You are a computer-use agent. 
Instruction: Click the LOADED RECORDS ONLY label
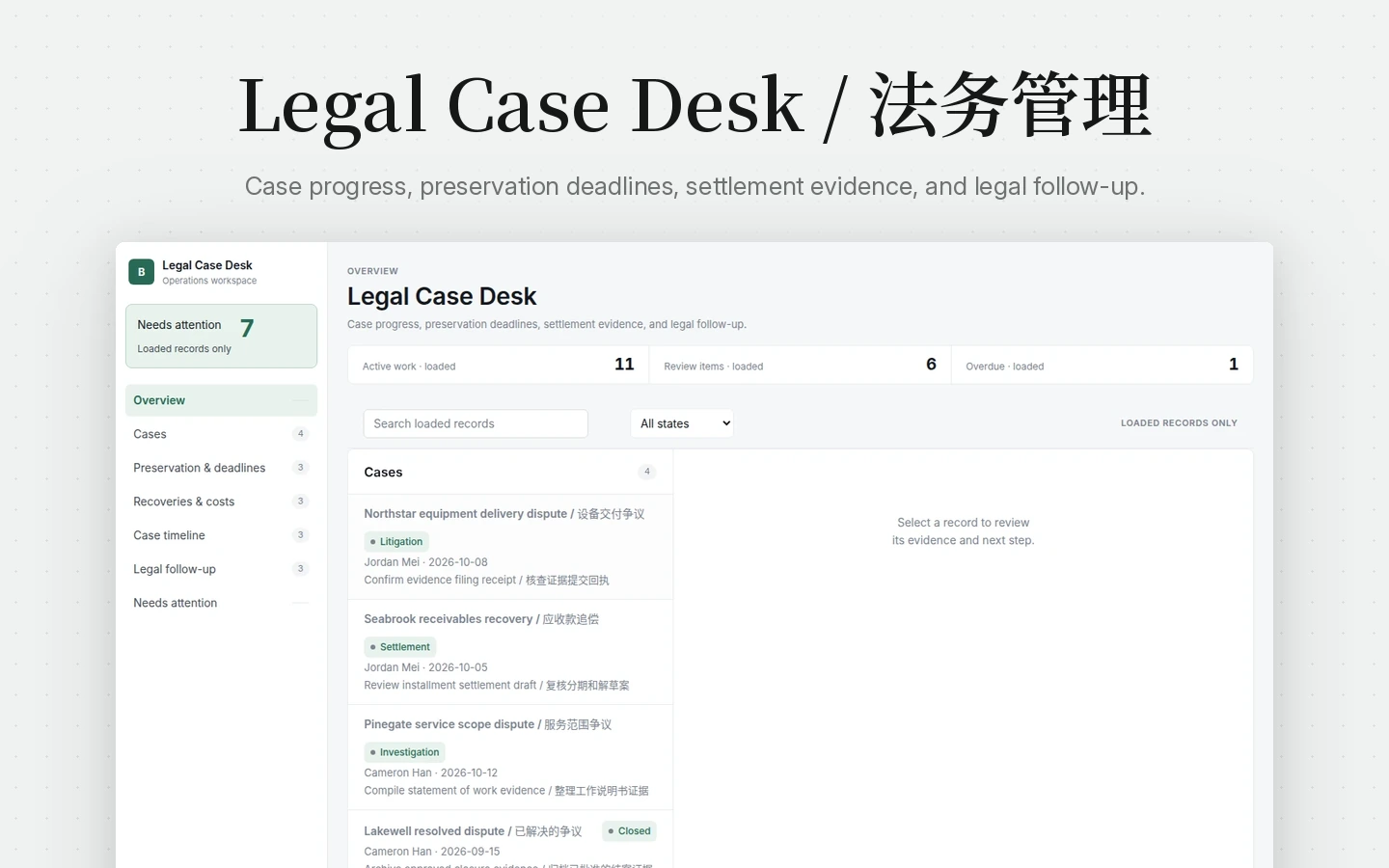[1179, 423]
